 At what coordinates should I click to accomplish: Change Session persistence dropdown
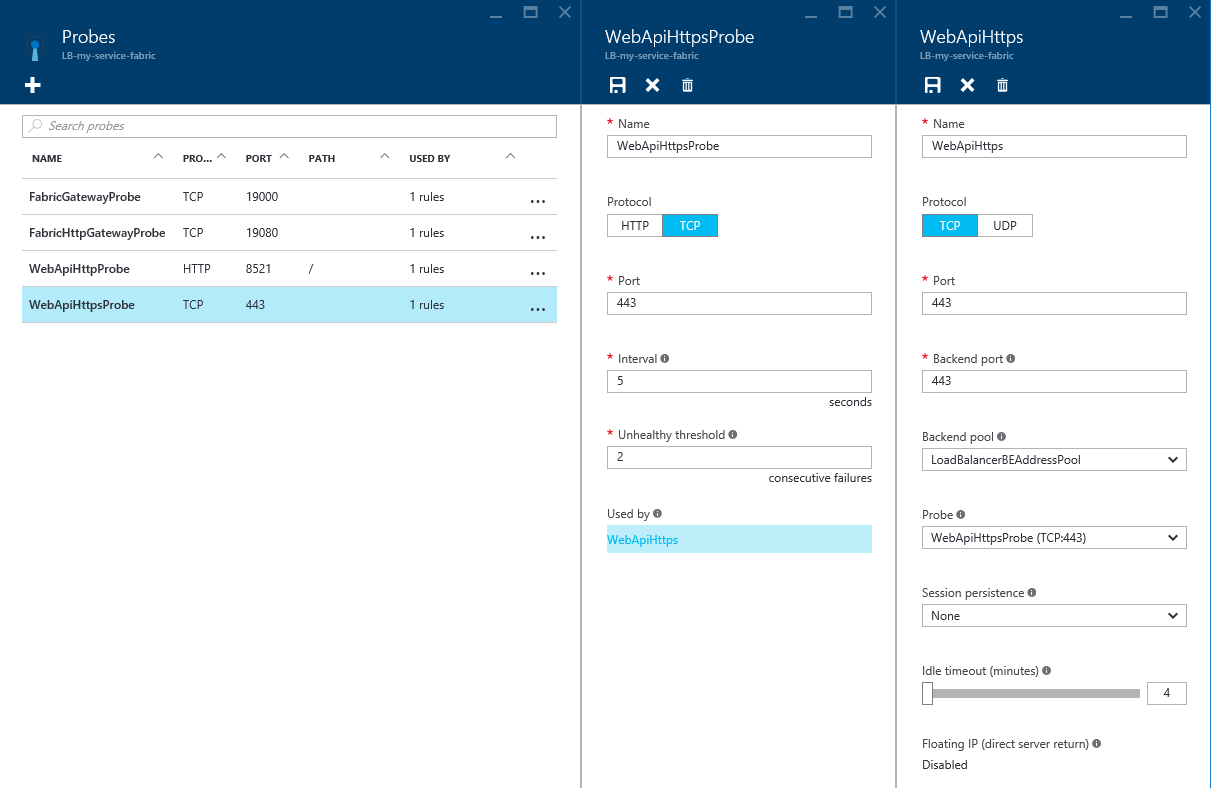pos(1053,615)
